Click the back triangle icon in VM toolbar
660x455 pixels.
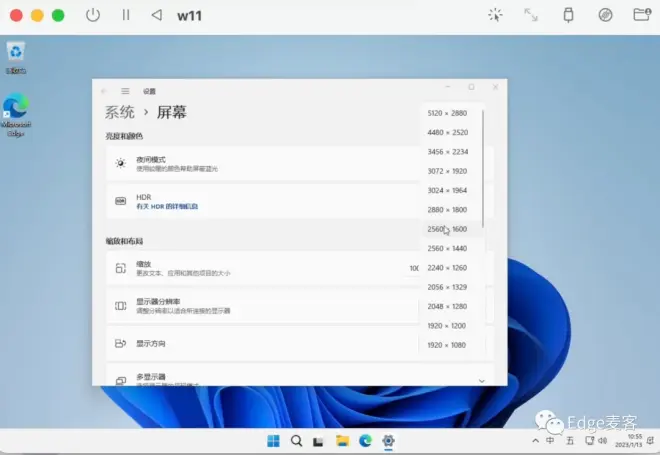coord(157,16)
